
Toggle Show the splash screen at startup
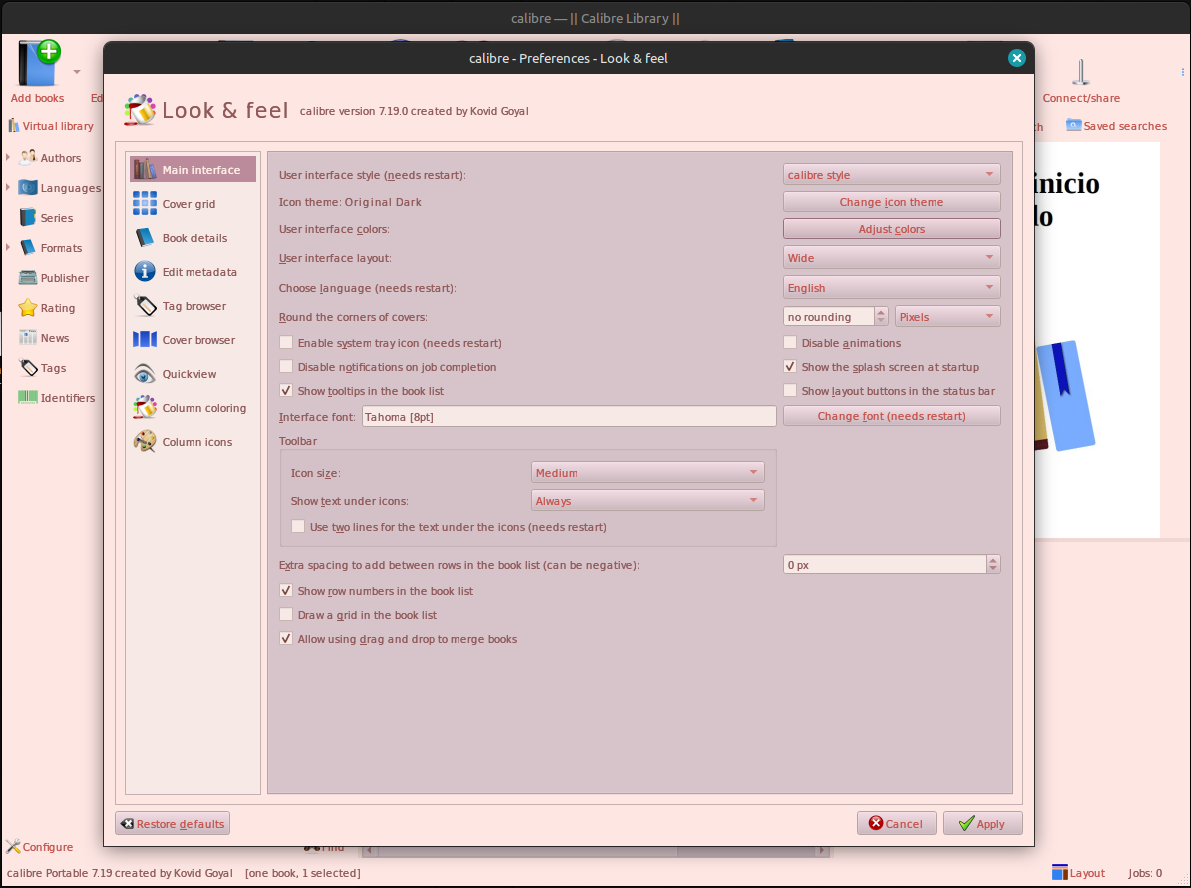click(x=790, y=367)
